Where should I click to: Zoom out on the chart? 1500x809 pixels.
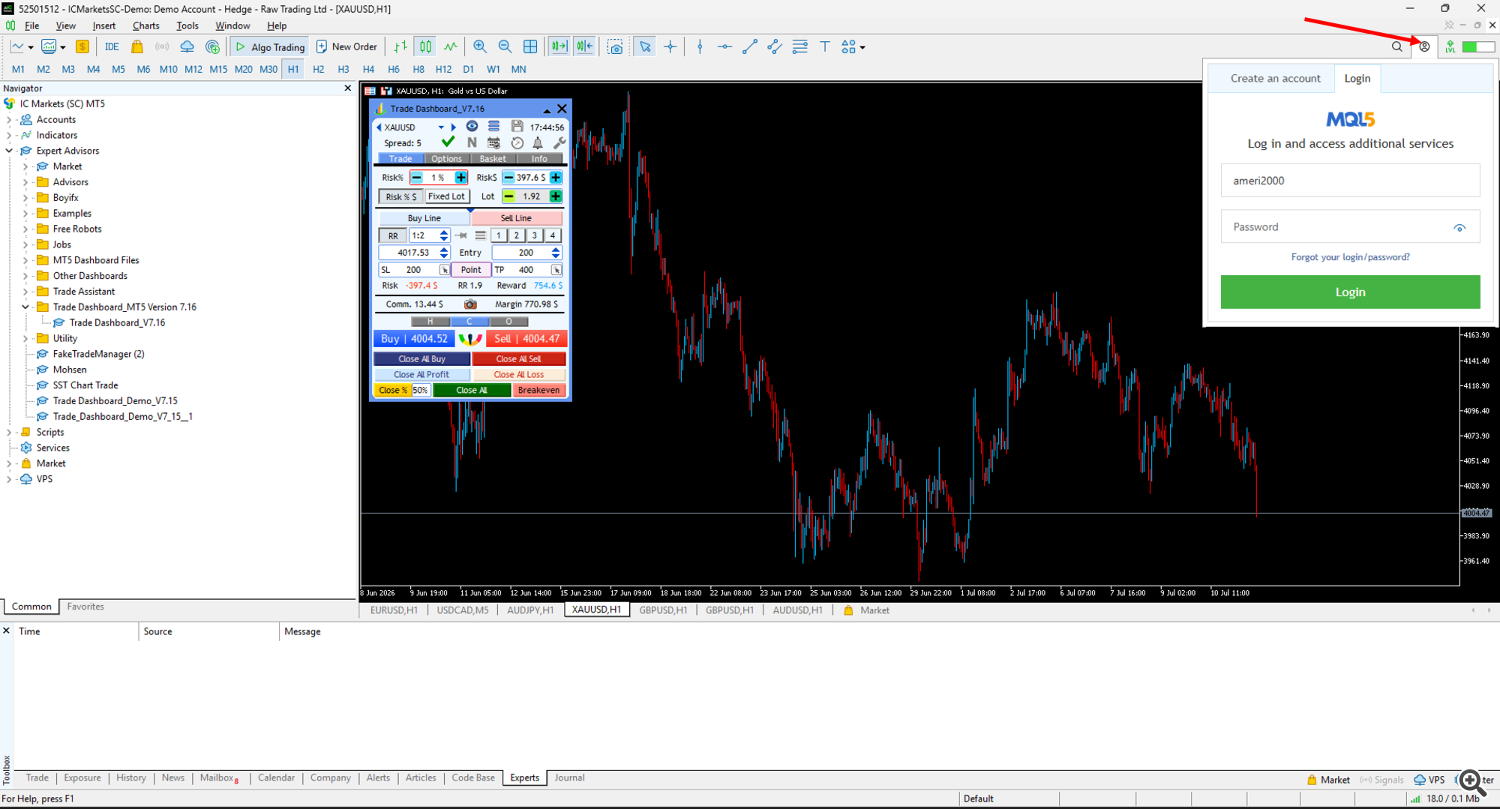(505, 46)
